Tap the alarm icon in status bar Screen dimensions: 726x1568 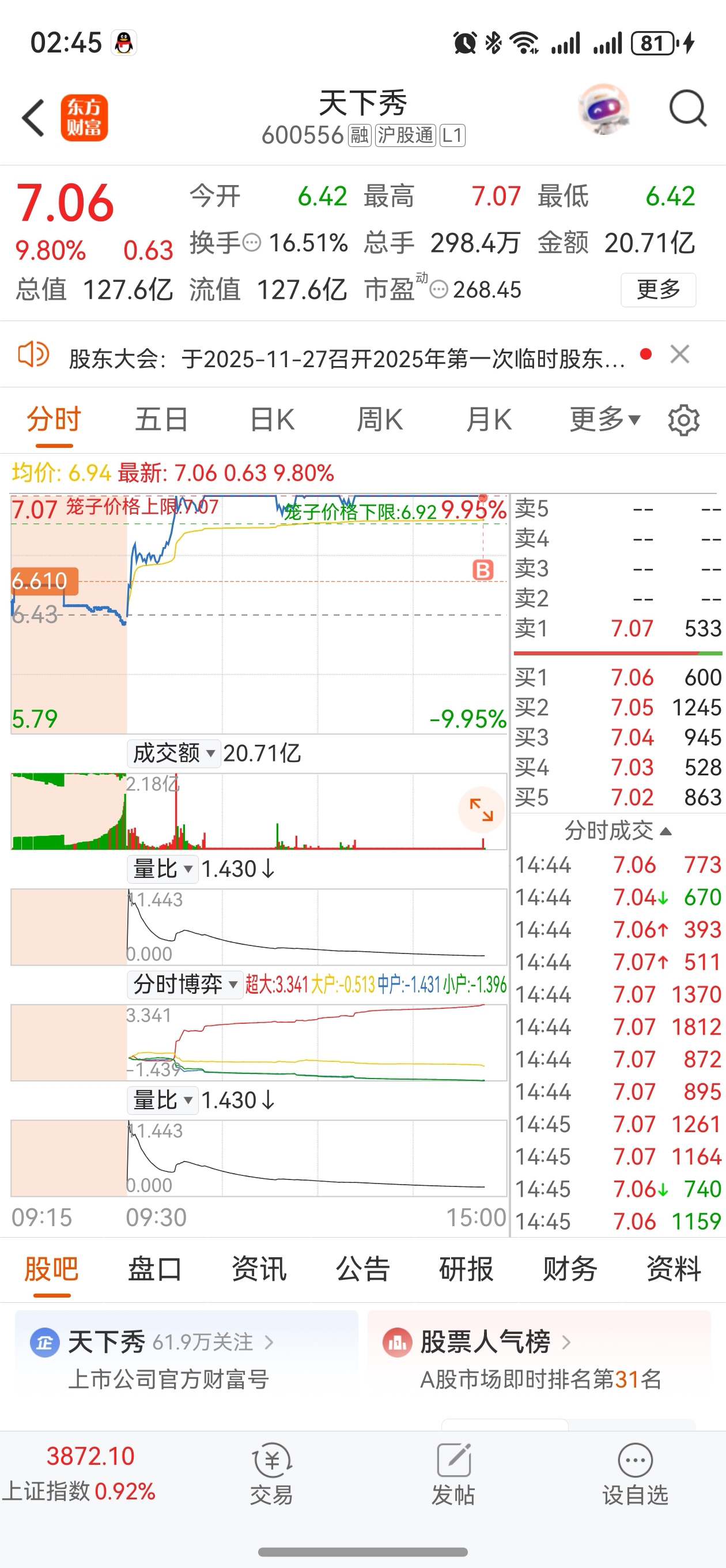coord(465,43)
